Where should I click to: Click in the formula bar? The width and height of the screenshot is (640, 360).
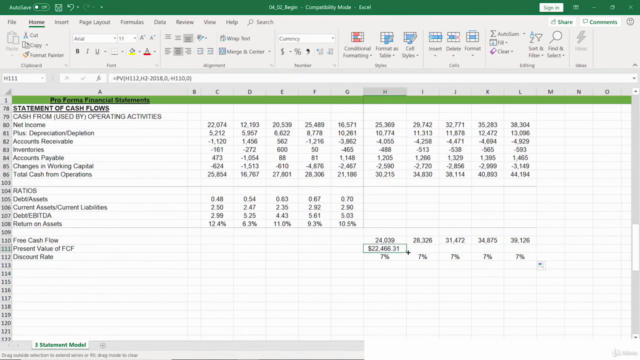[369, 78]
